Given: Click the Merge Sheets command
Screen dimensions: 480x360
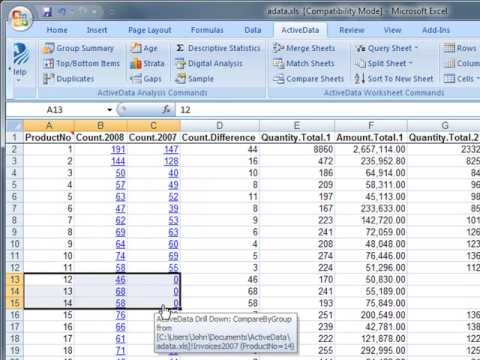Looking at the screenshot, I should click(x=304, y=48).
